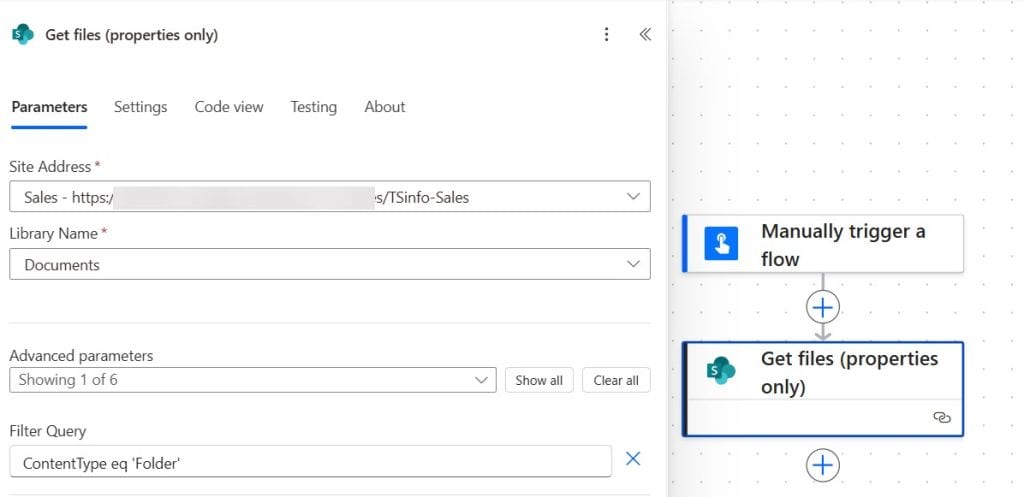Open the Testing tab
Image resolution: width=1024 pixels, height=497 pixels.
pos(313,107)
